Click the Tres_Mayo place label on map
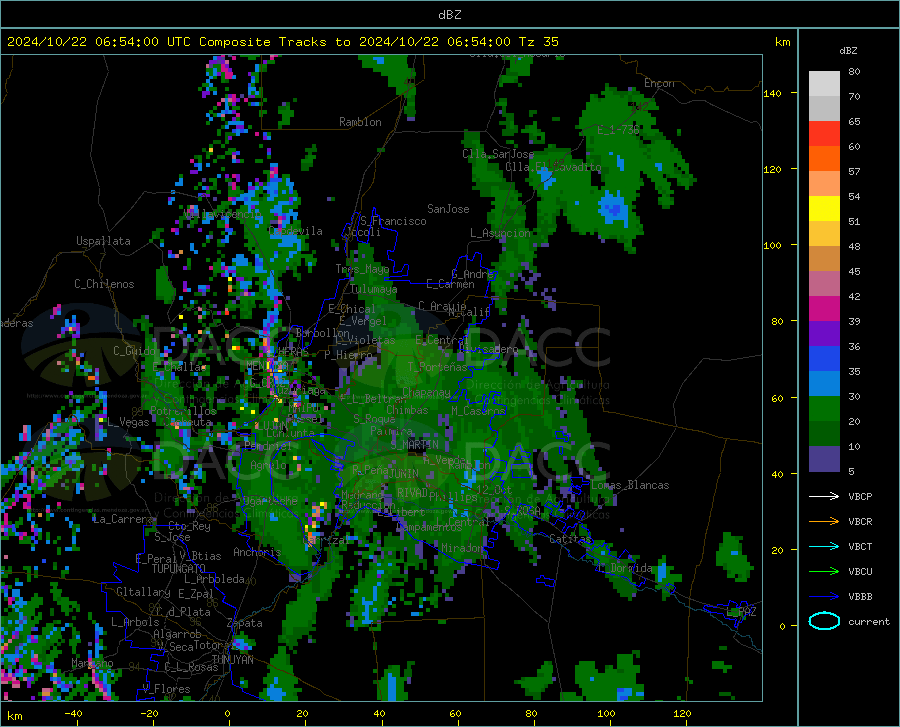Viewport: 900px width, 727px height. [x=363, y=269]
